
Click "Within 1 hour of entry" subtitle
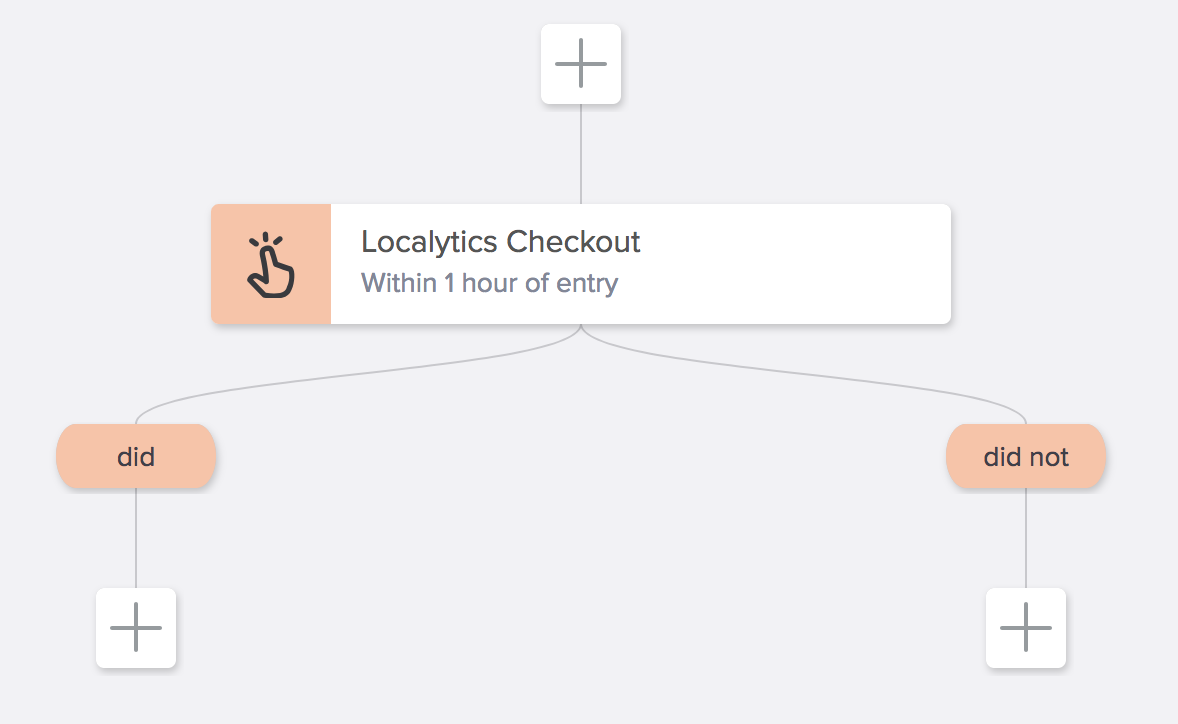[489, 283]
